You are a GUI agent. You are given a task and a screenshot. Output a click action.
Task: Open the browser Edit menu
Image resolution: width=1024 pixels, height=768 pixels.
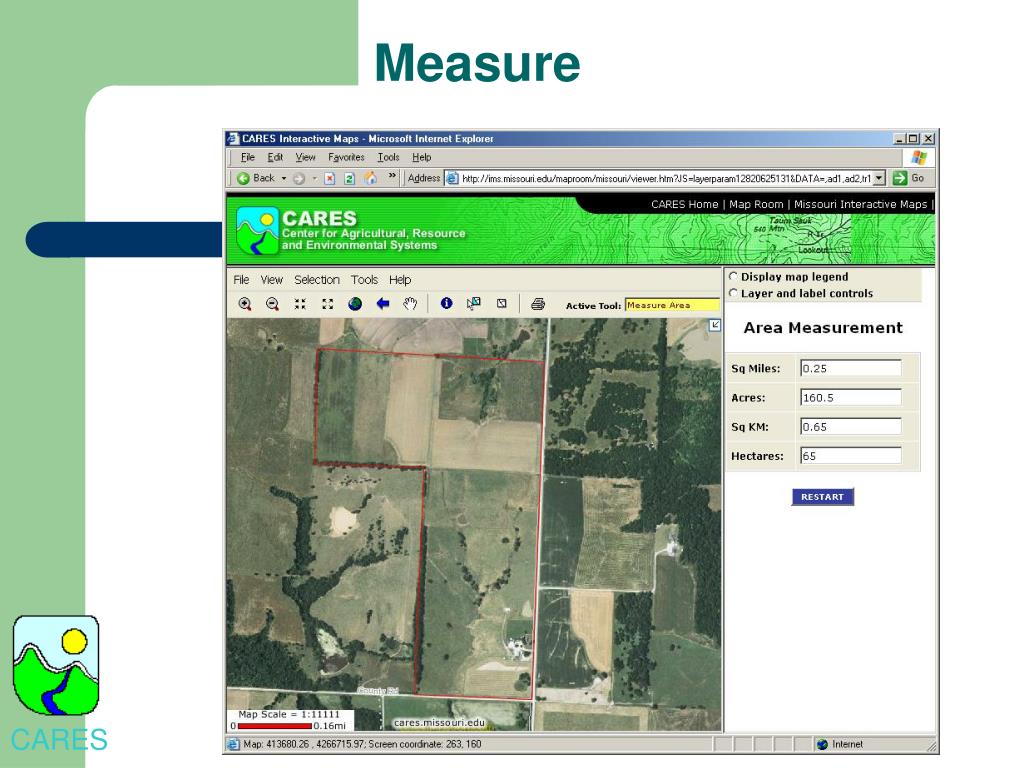[275, 157]
